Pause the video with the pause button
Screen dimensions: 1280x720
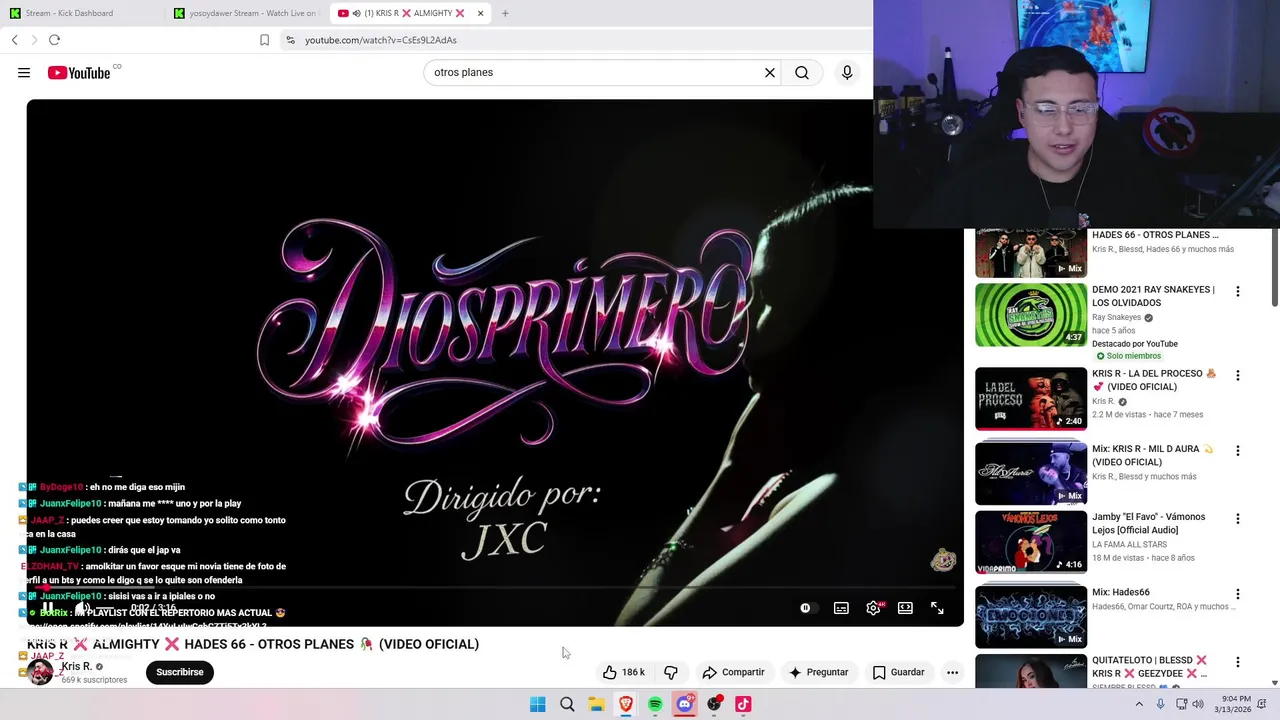47,607
